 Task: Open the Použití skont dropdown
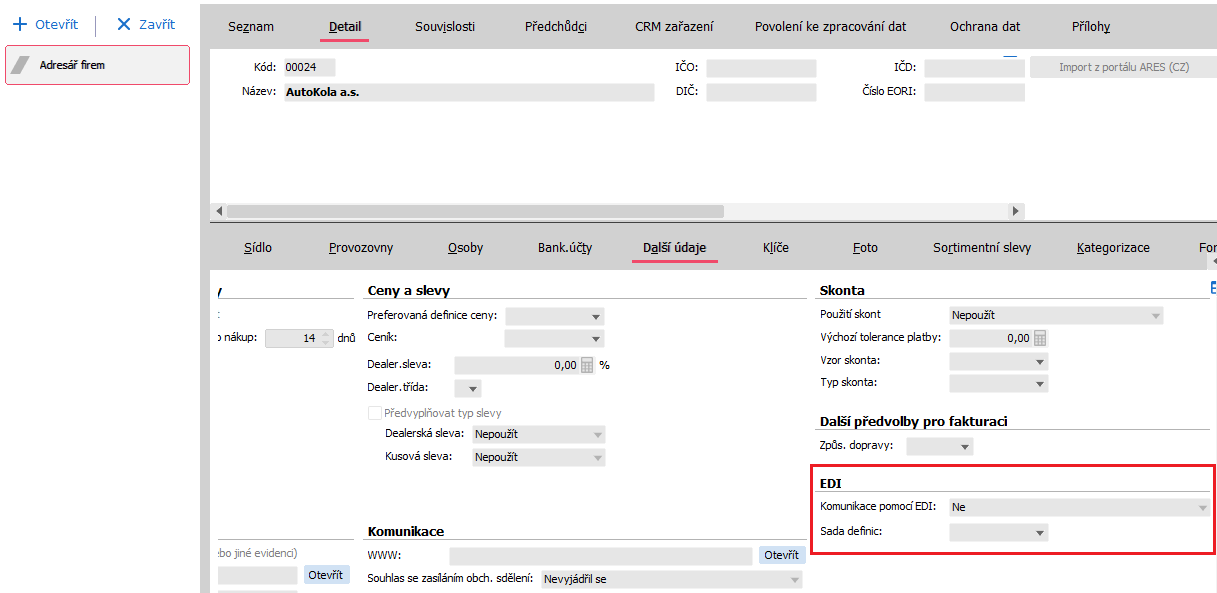[1155, 315]
